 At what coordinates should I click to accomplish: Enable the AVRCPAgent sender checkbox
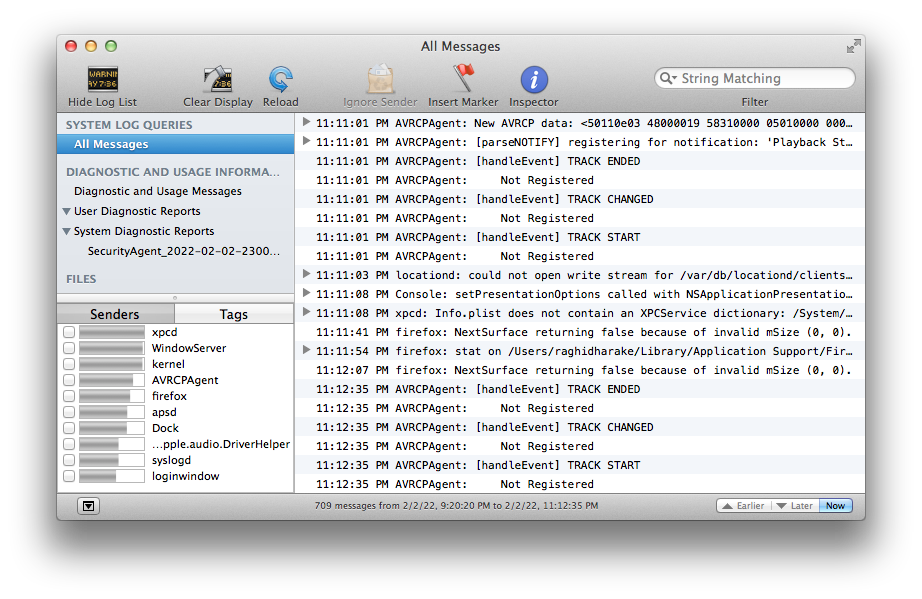69,380
